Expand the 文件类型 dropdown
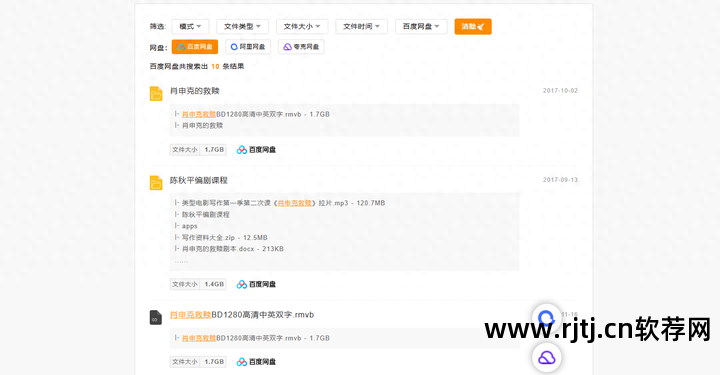720x375 pixels. 242,27
